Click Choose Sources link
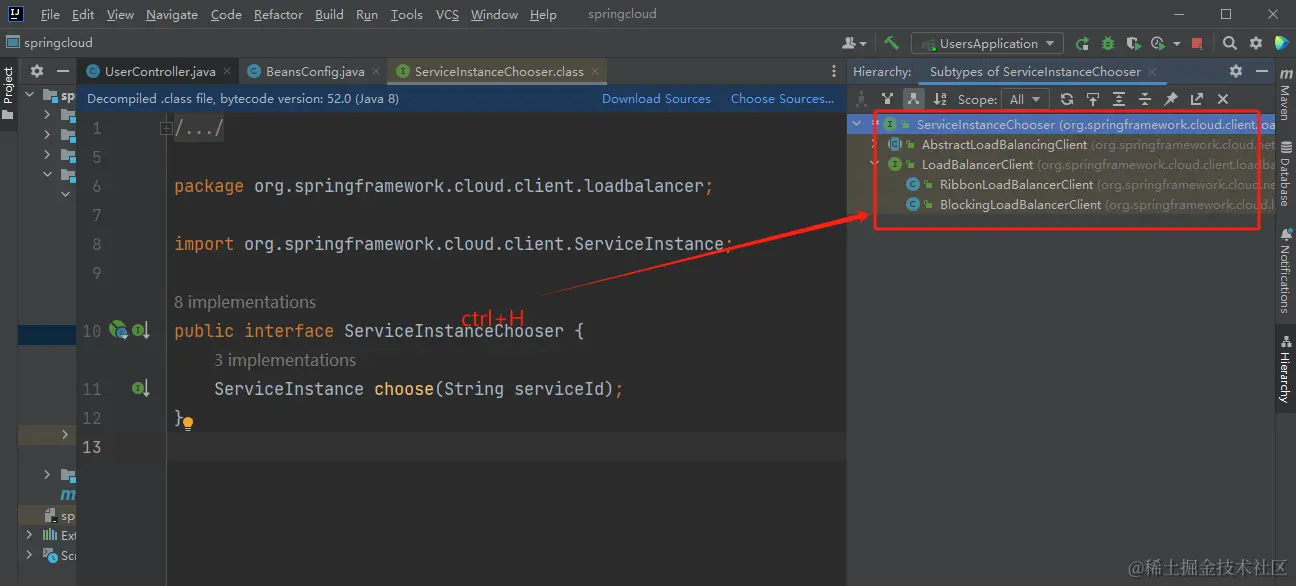 (782, 99)
